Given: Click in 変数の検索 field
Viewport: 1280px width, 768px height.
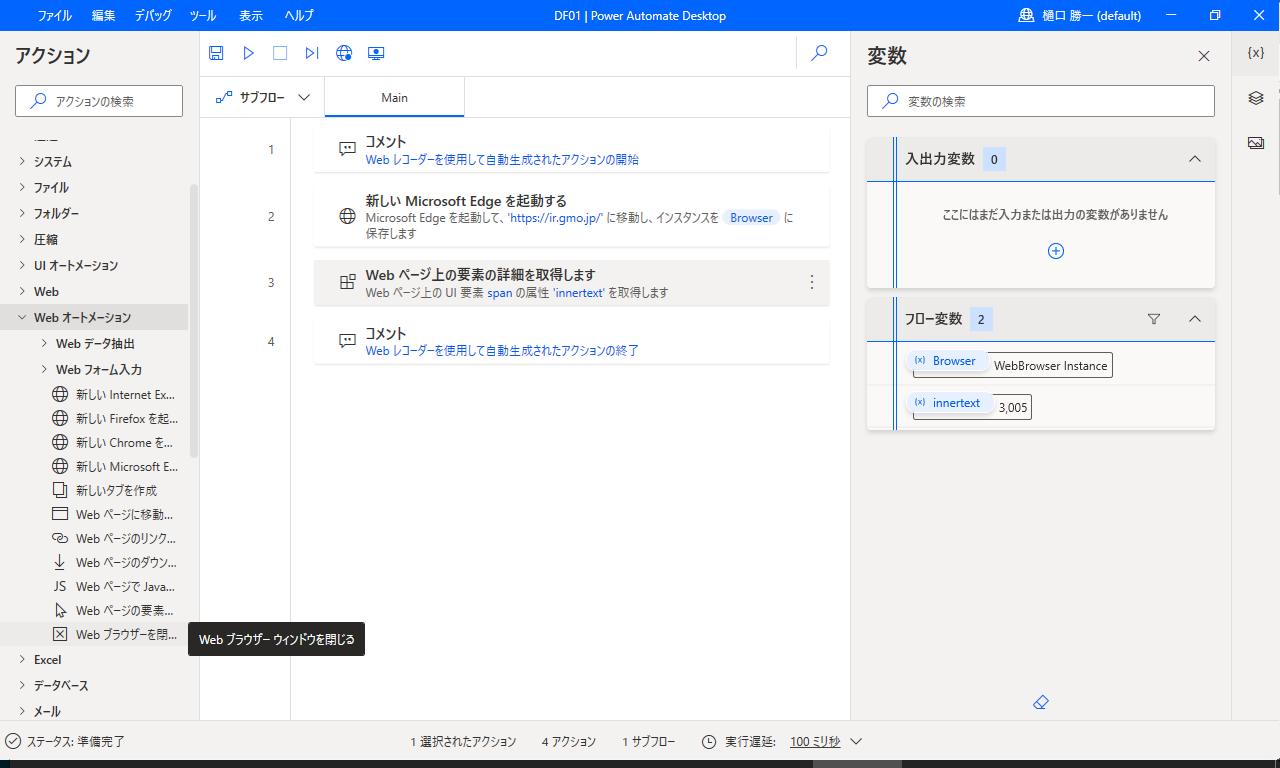Looking at the screenshot, I should tap(1041, 101).
